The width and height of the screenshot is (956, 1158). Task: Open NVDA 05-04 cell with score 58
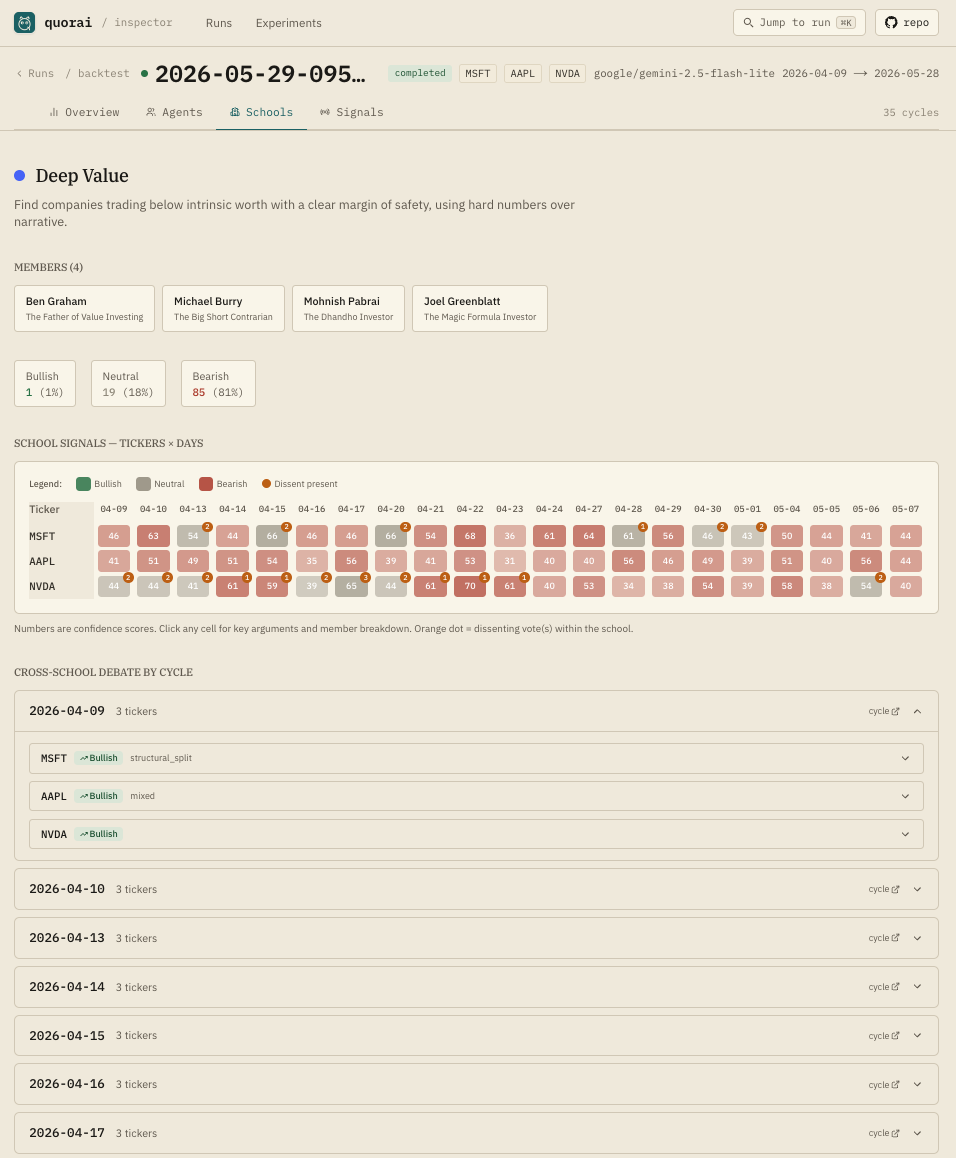click(787, 586)
